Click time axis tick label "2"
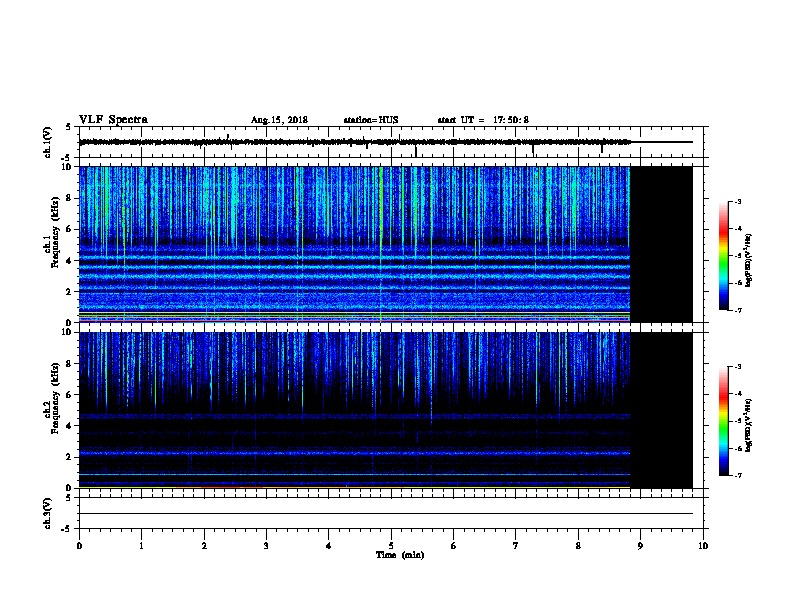792x612 pixels. pos(204,546)
